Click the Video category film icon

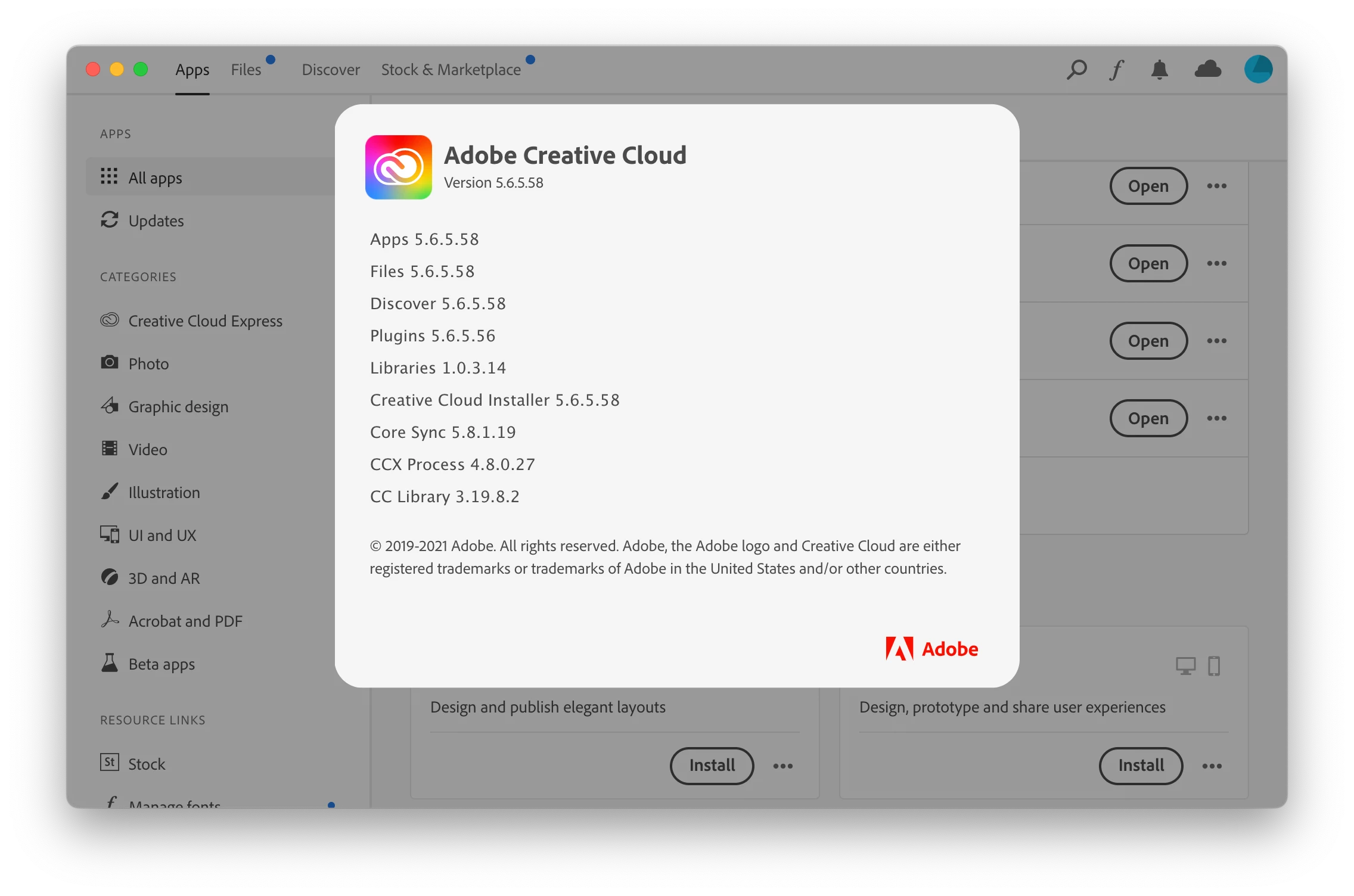click(110, 449)
